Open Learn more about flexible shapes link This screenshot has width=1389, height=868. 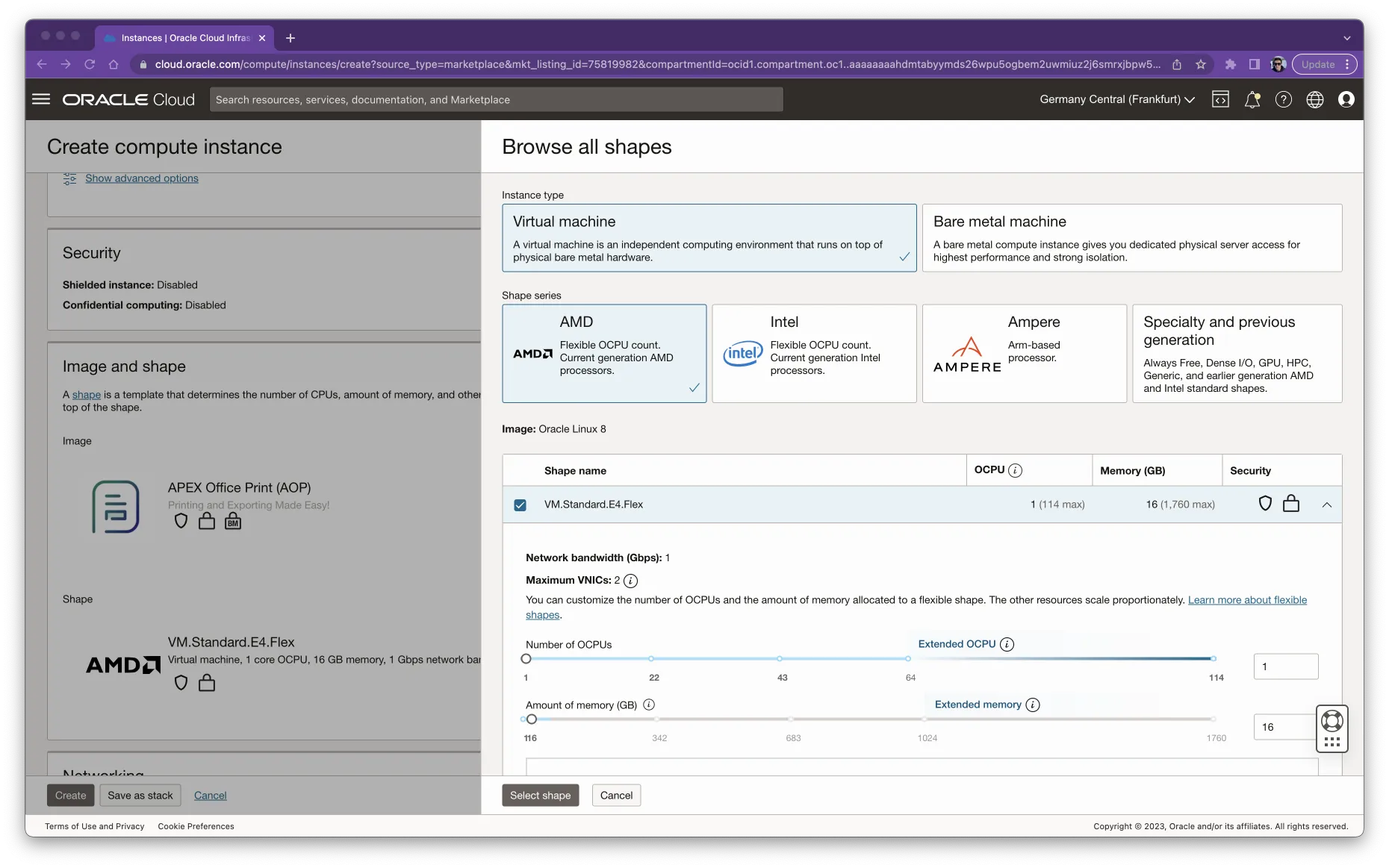(x=1247, y=600)
